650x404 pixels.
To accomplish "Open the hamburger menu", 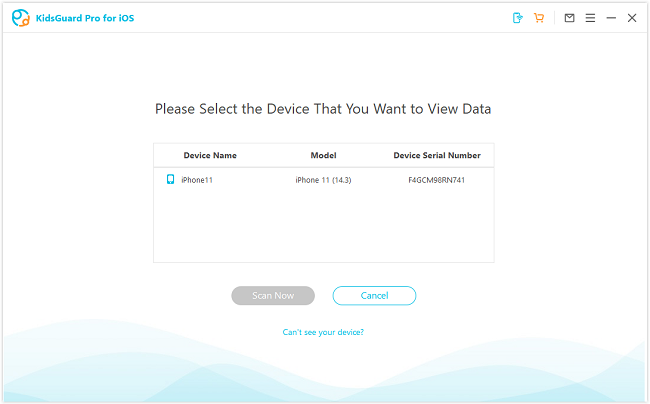I will tap(590, 18).
